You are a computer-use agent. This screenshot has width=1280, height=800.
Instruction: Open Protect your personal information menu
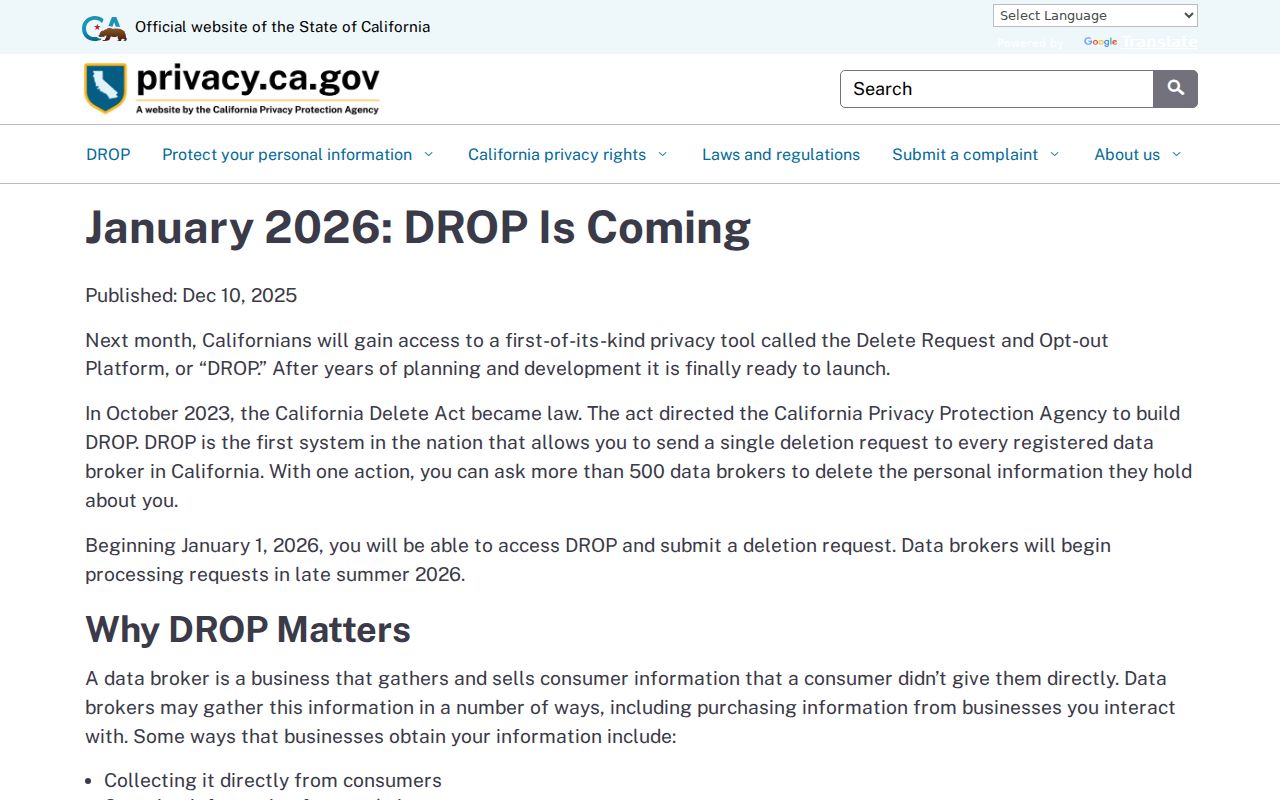(287, 154)
